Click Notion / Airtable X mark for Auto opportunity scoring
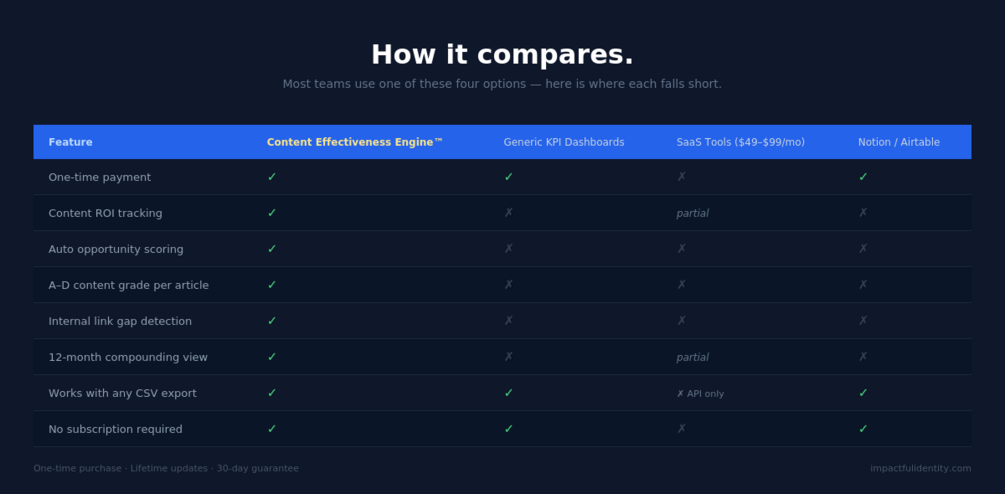 pos(863,249)
